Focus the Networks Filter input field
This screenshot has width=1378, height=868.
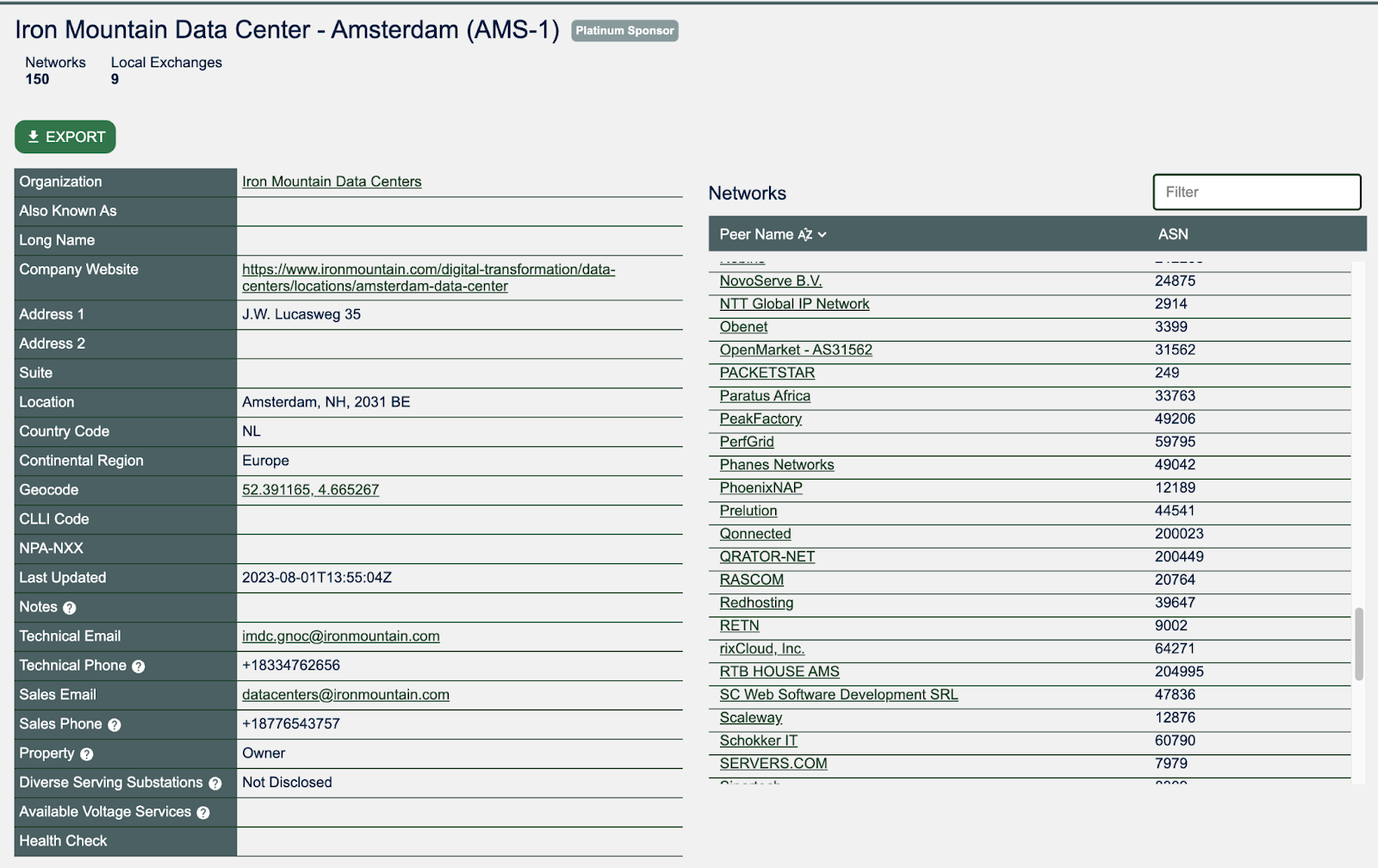(1257, 192)
